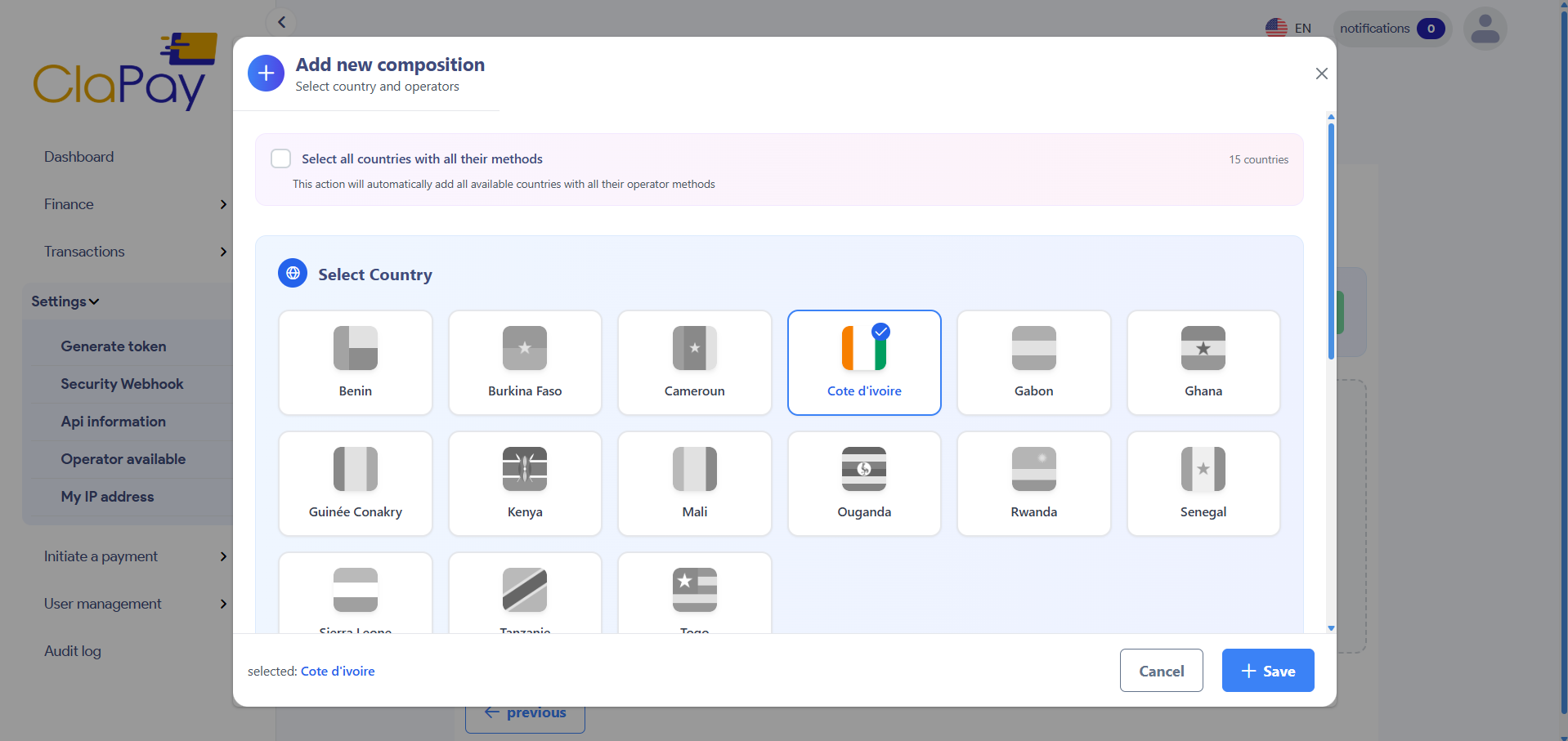Go to the Audit log page
This screenshot has width=1568, height=741.
click(x=72, y=651)
